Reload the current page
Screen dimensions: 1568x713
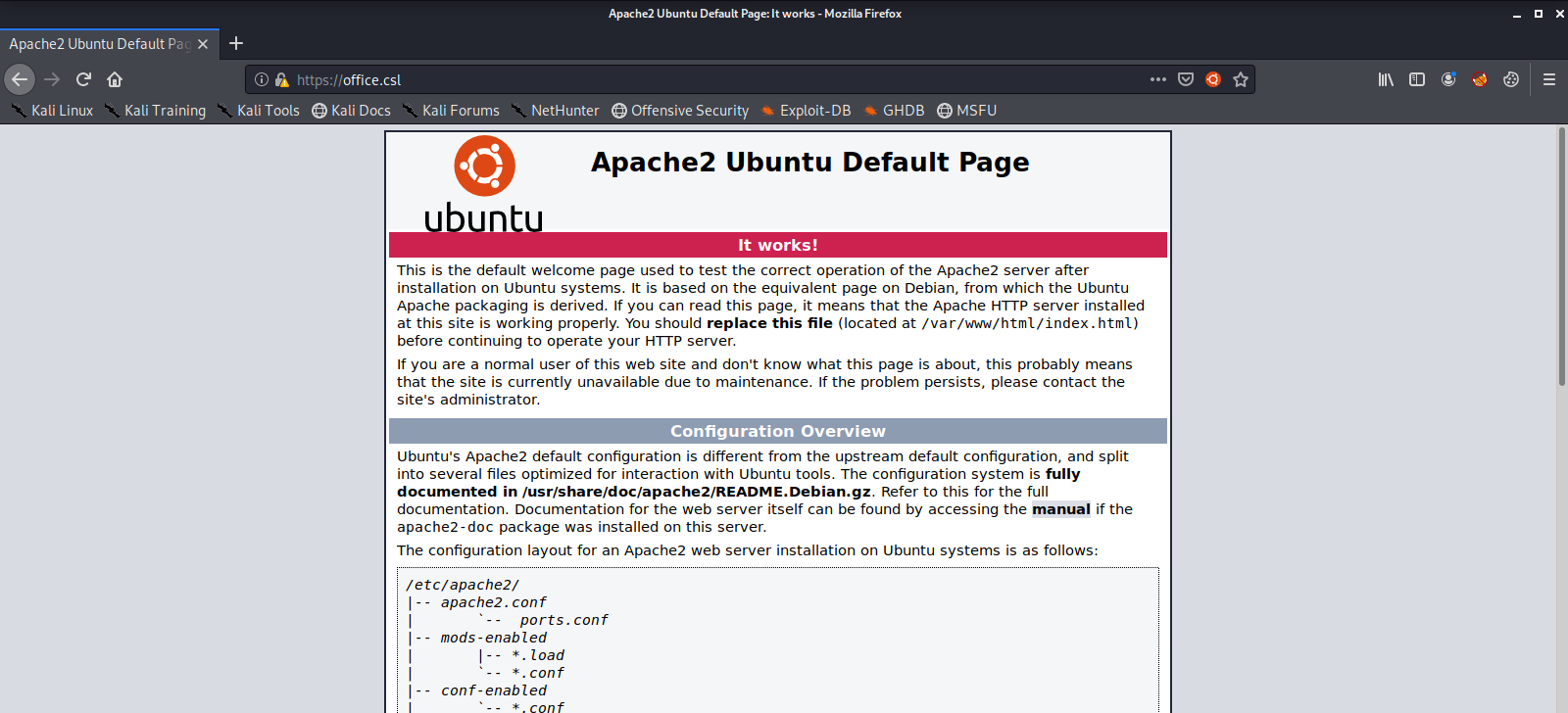(x=83, y=79)
